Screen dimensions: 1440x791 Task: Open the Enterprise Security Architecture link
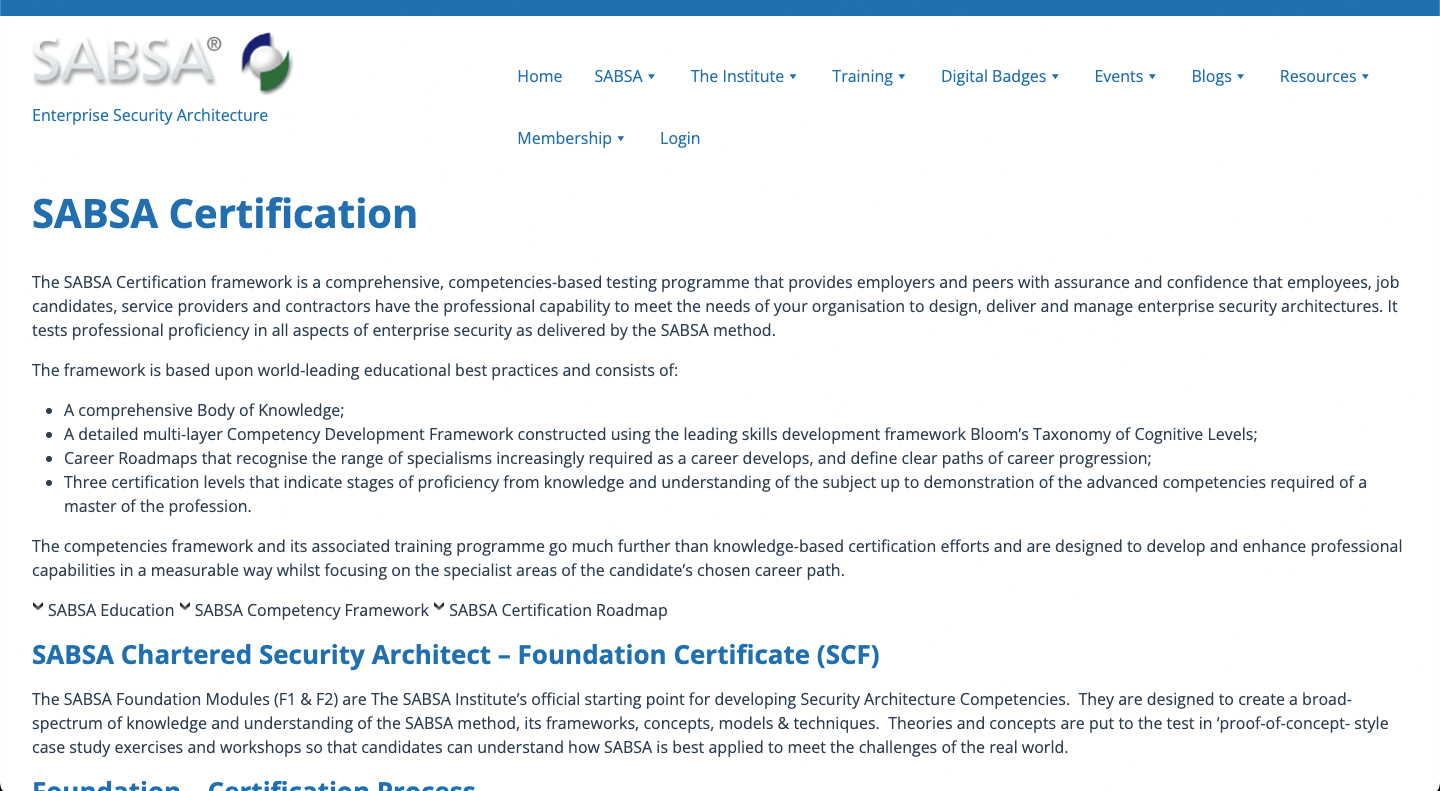point(150,115)
